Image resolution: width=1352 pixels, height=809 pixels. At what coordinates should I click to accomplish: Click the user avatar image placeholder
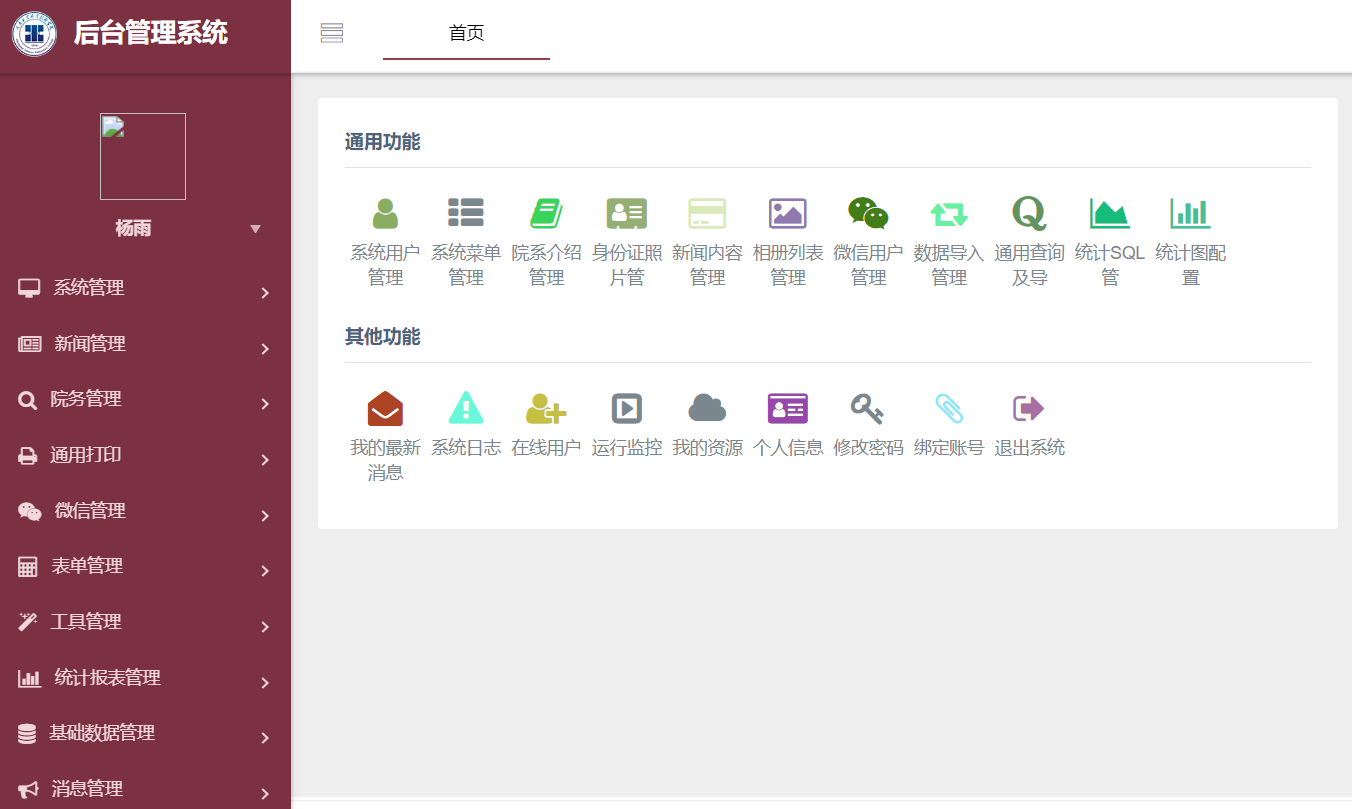[143, 156]
